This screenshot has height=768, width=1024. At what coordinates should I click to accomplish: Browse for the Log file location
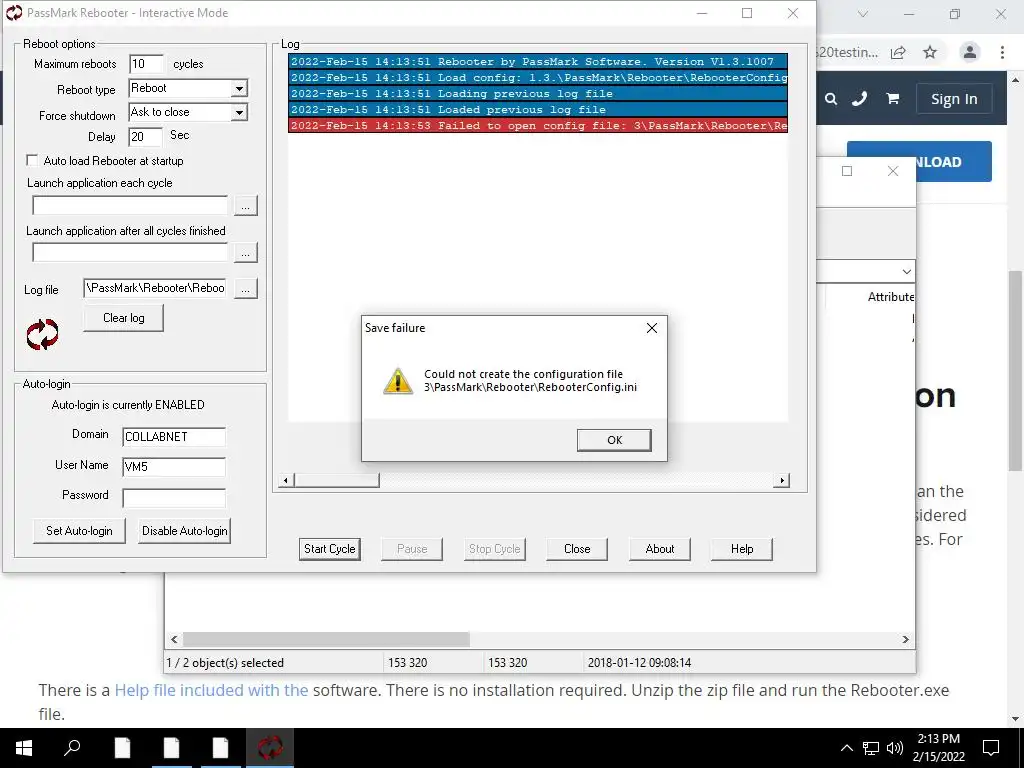click(x=246, y=289)
